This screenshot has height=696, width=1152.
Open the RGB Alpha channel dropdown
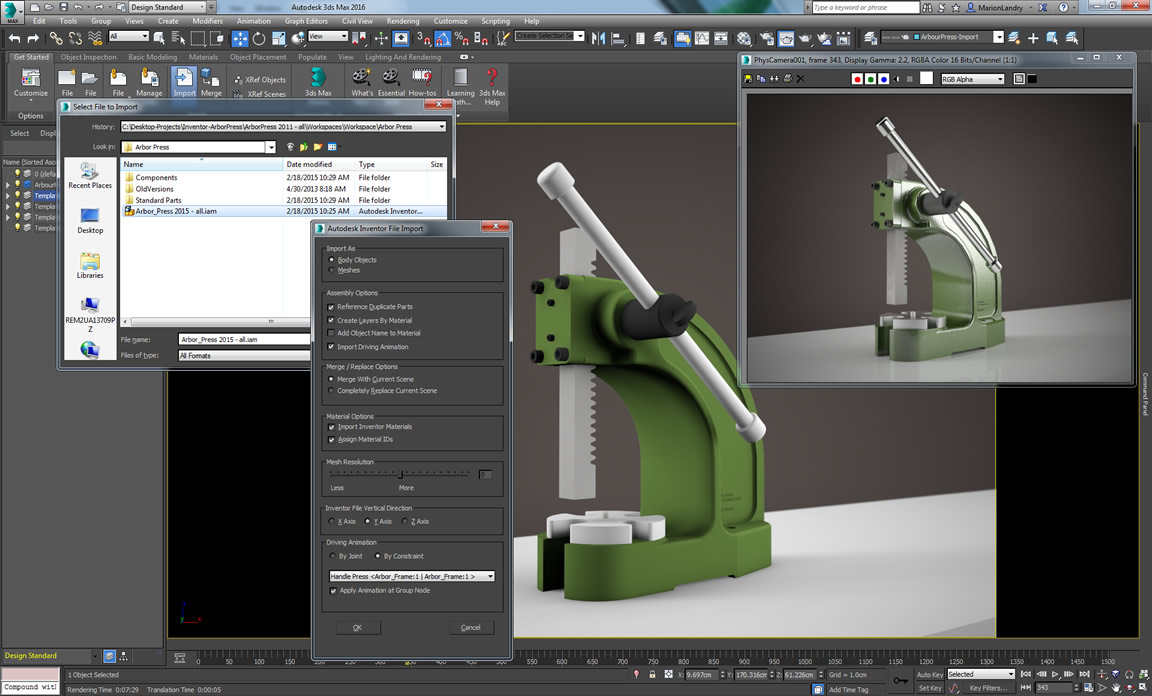972,79
